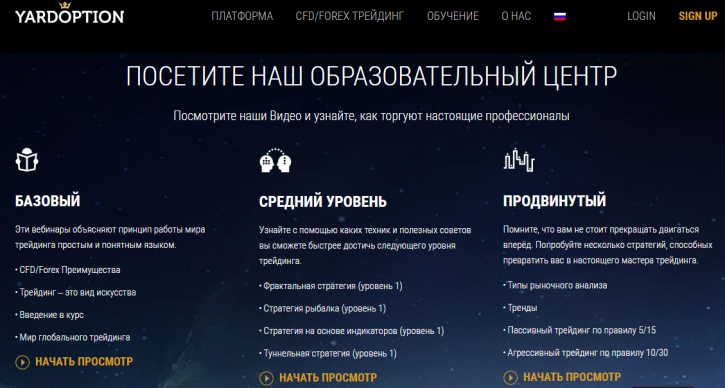Select the БАЗОВЫЙ heading
This screenshot has height=388, width=725.
48,201
